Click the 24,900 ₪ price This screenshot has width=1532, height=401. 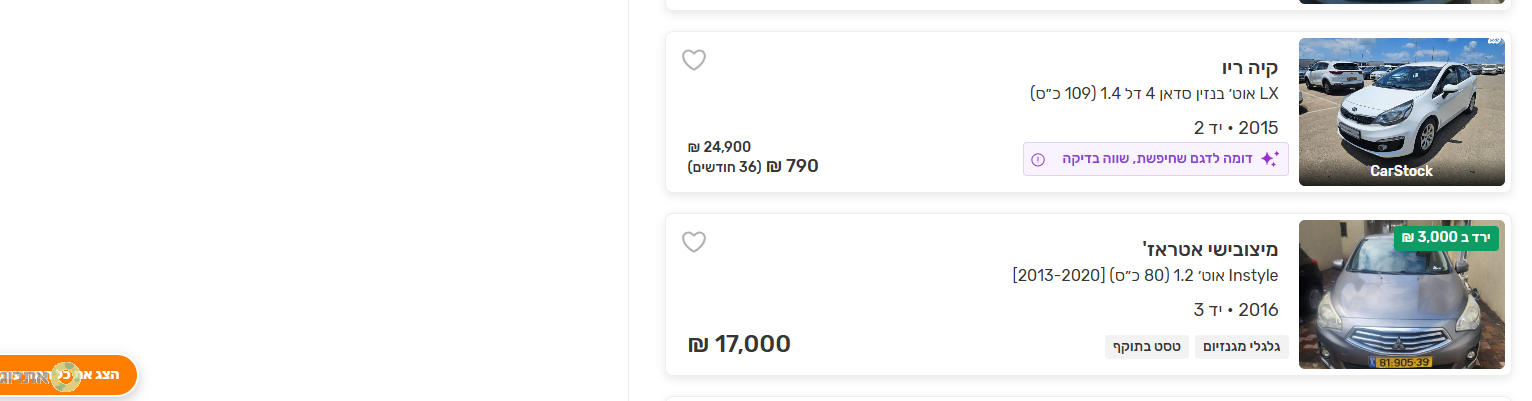(719, 147)
